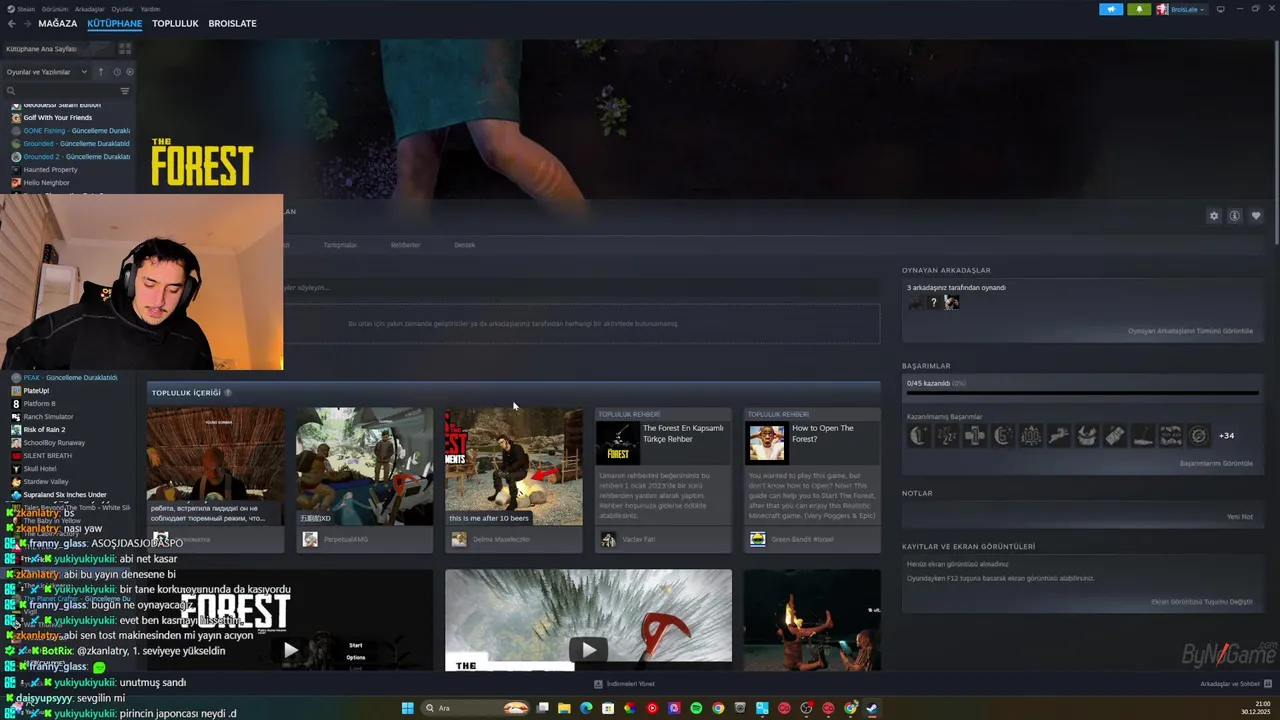1280x720 pixels.
Task: Click the question mark friend avatar
Action: click(x=934, y=302)
